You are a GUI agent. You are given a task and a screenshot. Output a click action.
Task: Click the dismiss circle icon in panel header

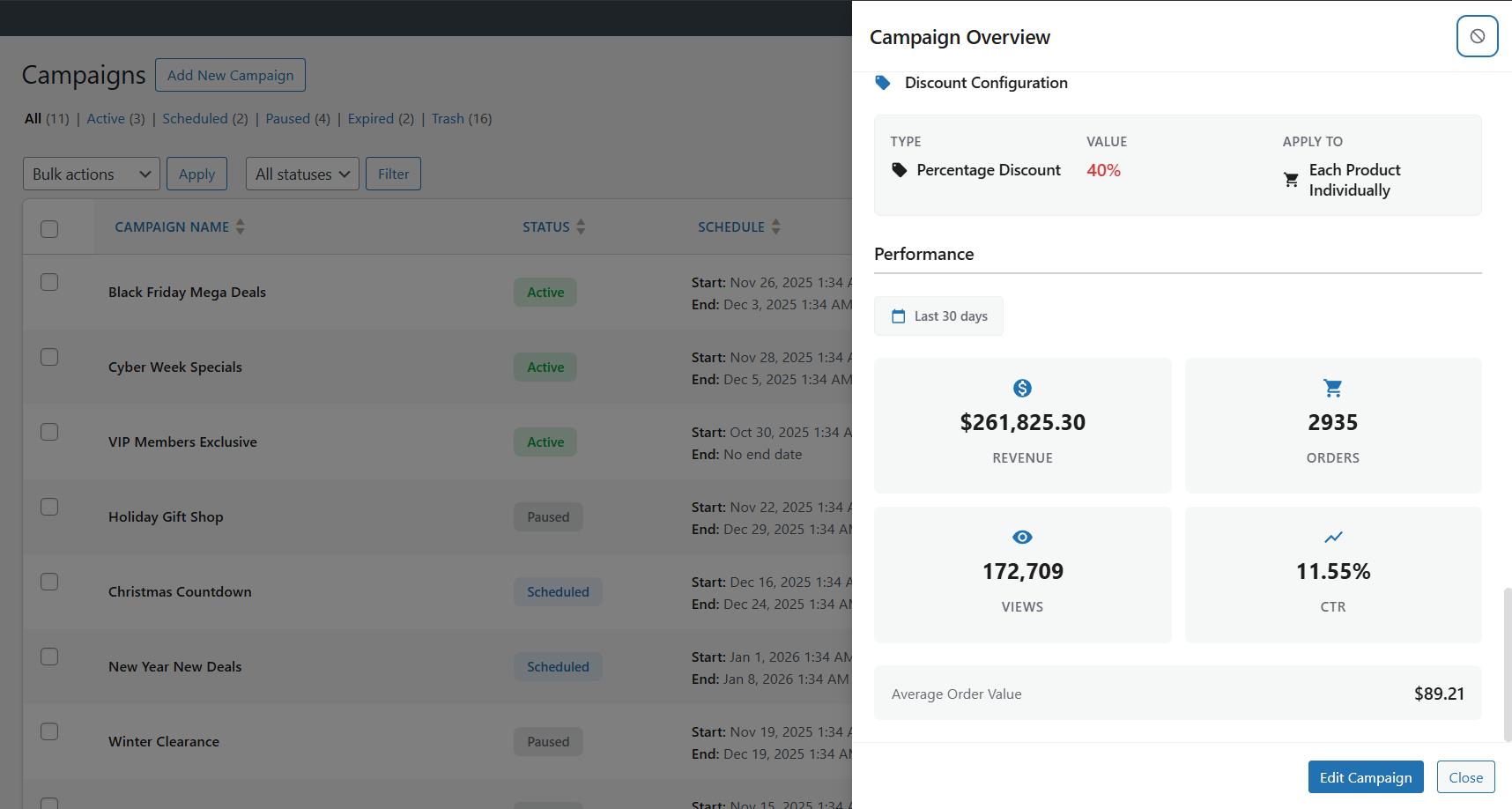[x=1477, y=36]
